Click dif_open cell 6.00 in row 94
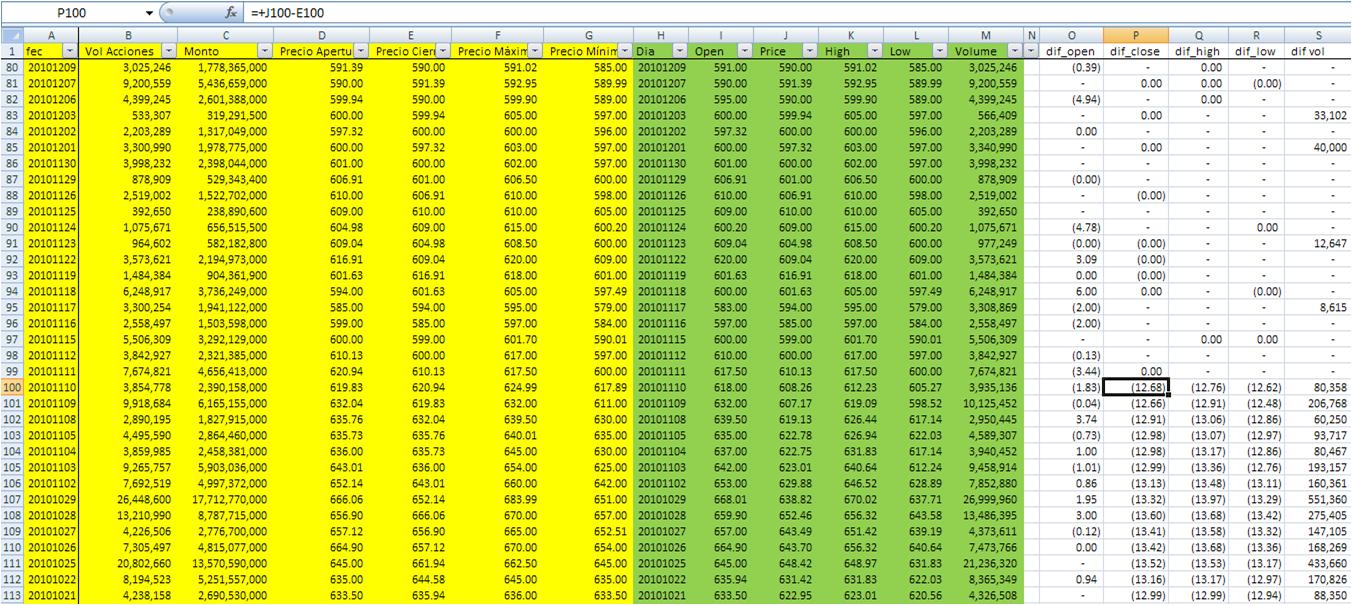1352x605 pixels. click(1071, 291)
